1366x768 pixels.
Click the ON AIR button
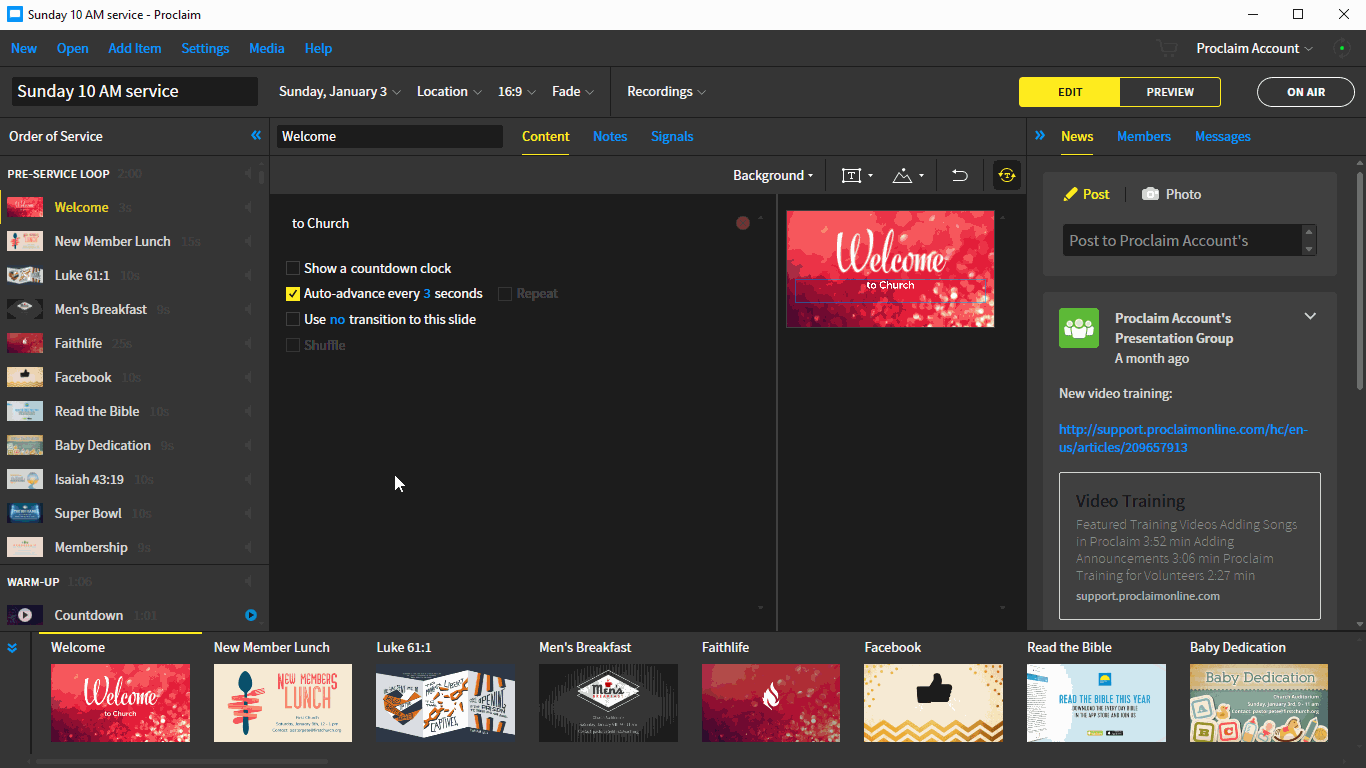coord(1306,92)
